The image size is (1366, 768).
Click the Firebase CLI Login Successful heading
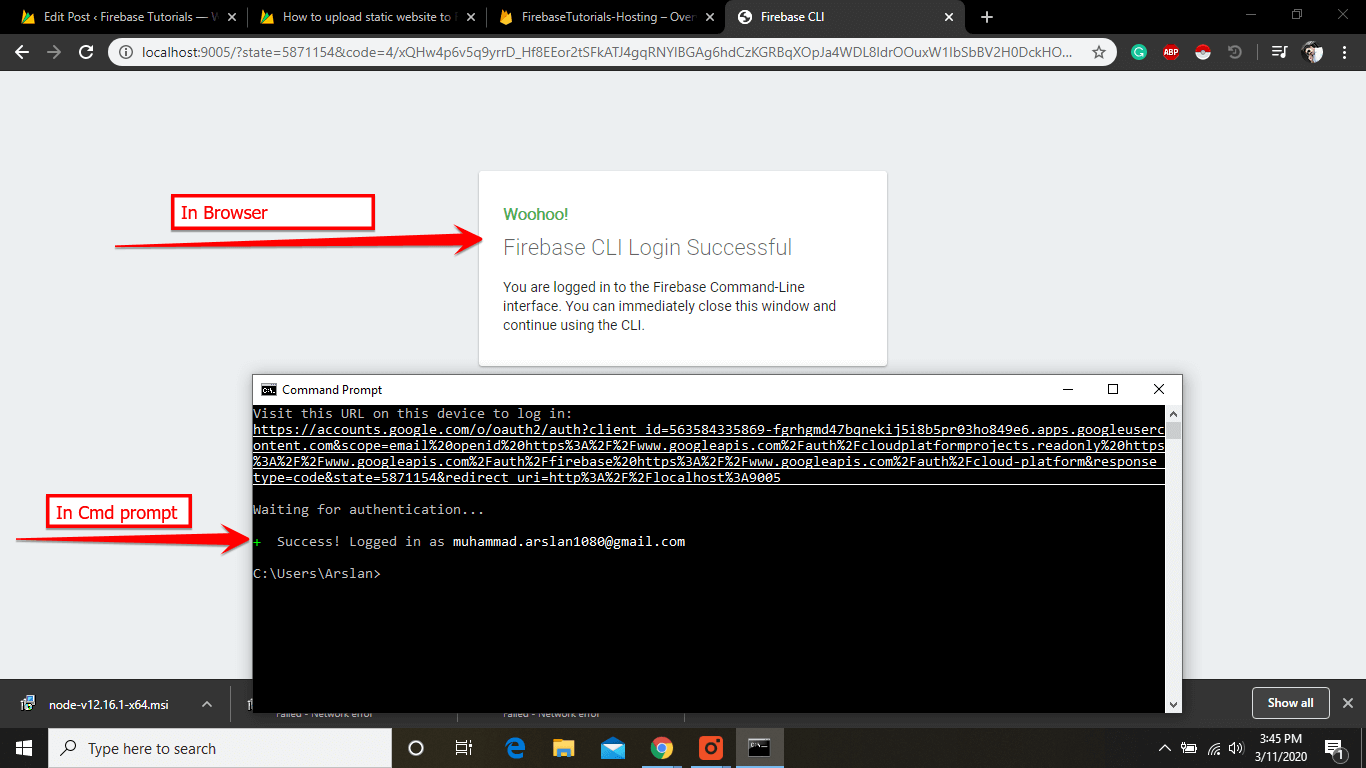coord(647,248)
